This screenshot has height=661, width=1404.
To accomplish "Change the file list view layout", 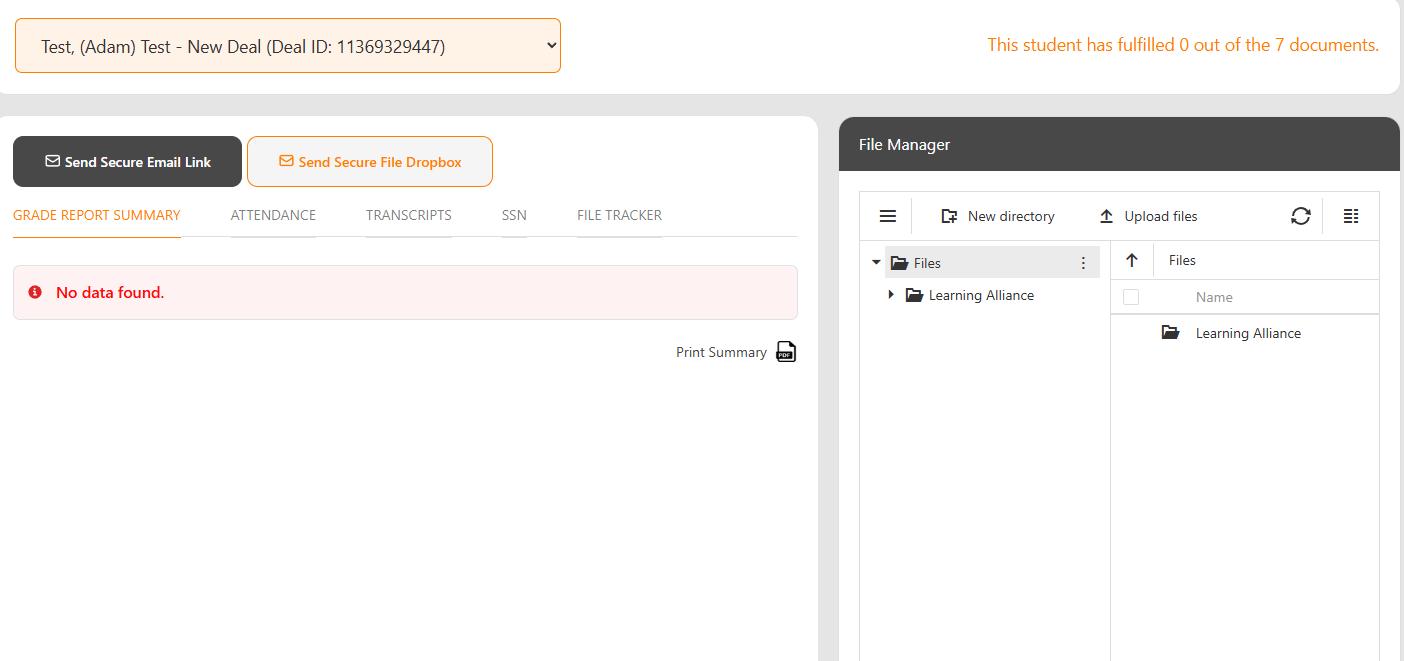I will (x=1351, y=216).
